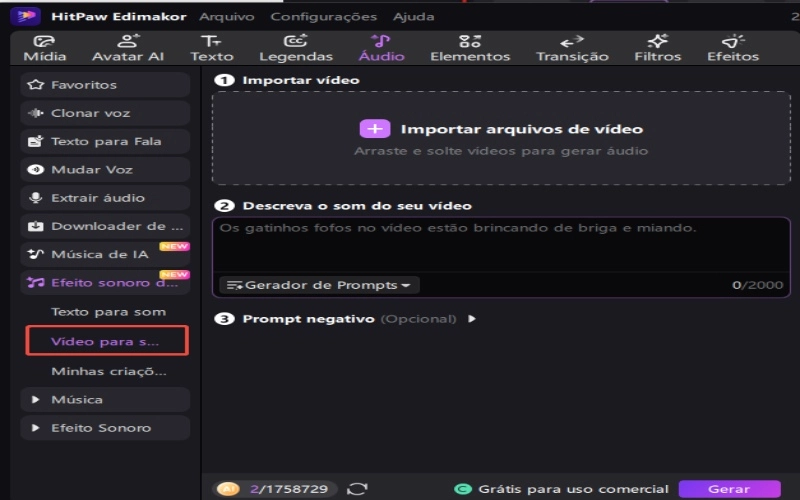Open the Elementos icon
Image resolution: width=800 pixels, height=500 pixels.
[469, 41]
